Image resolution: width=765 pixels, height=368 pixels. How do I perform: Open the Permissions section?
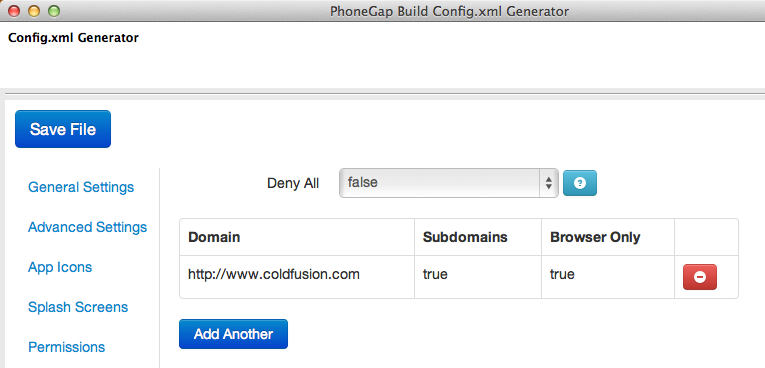[x=66, y=347]
